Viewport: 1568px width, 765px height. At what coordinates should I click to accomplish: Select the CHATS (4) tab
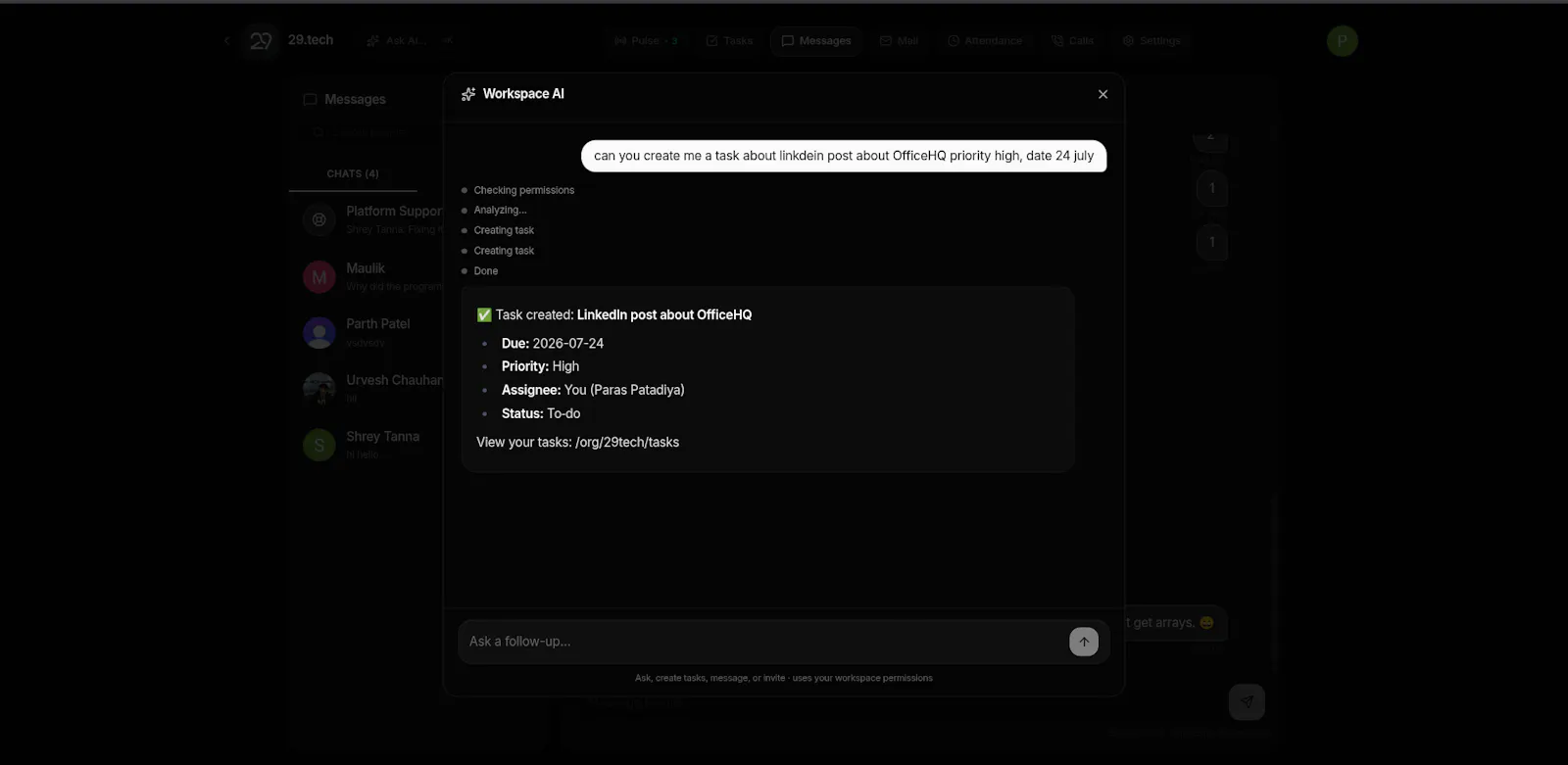tap(353, 173)
